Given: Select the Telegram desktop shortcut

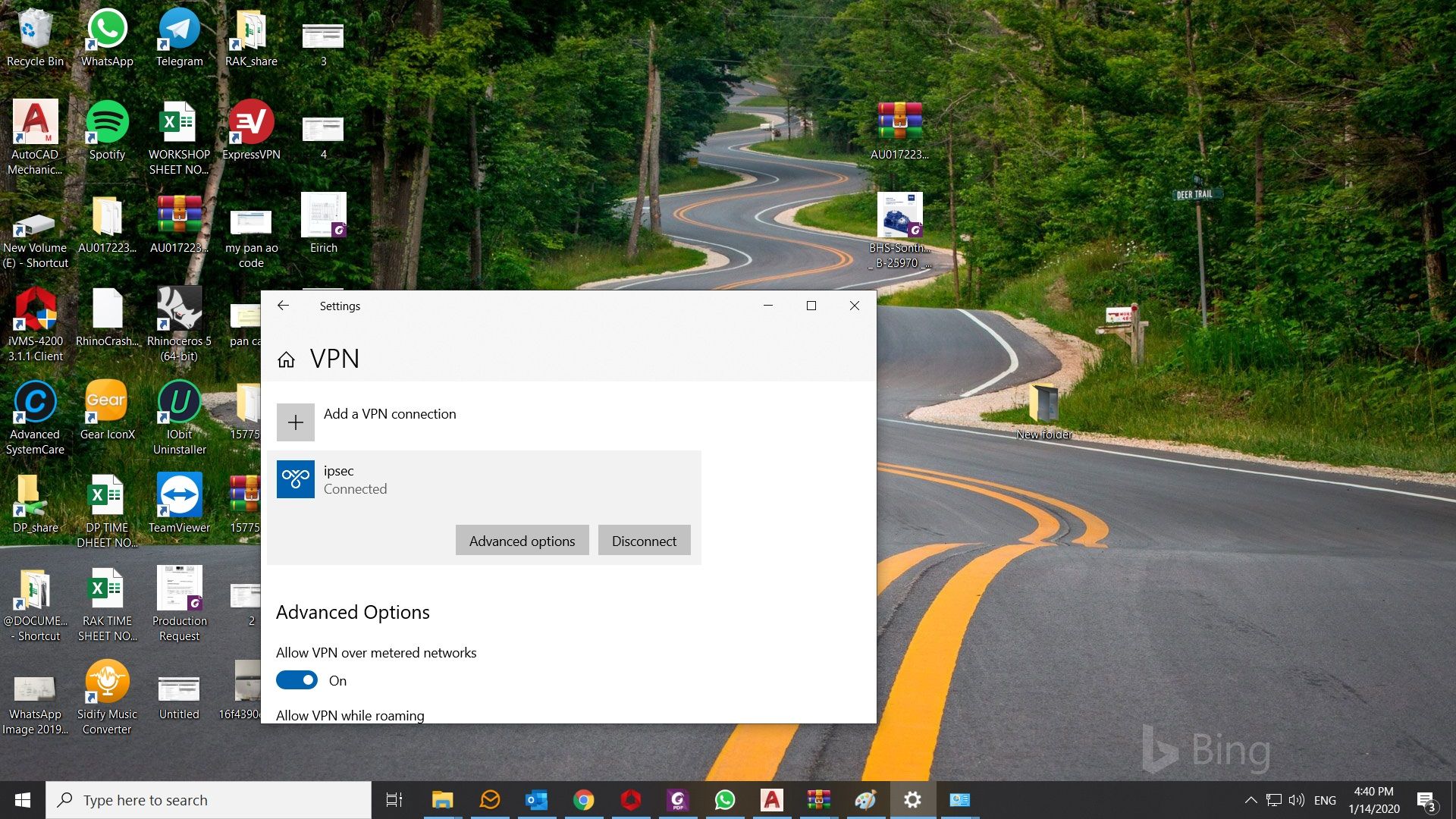Looking at the screenshot, I should click(179, 37).
